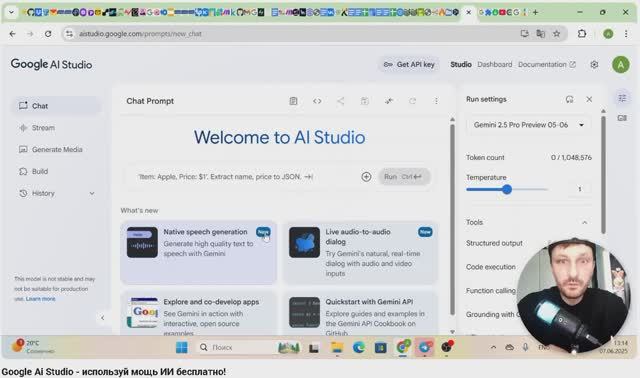Click the Run button
Image resolution: width=640 pixels, height=378 pixels.
404,177
